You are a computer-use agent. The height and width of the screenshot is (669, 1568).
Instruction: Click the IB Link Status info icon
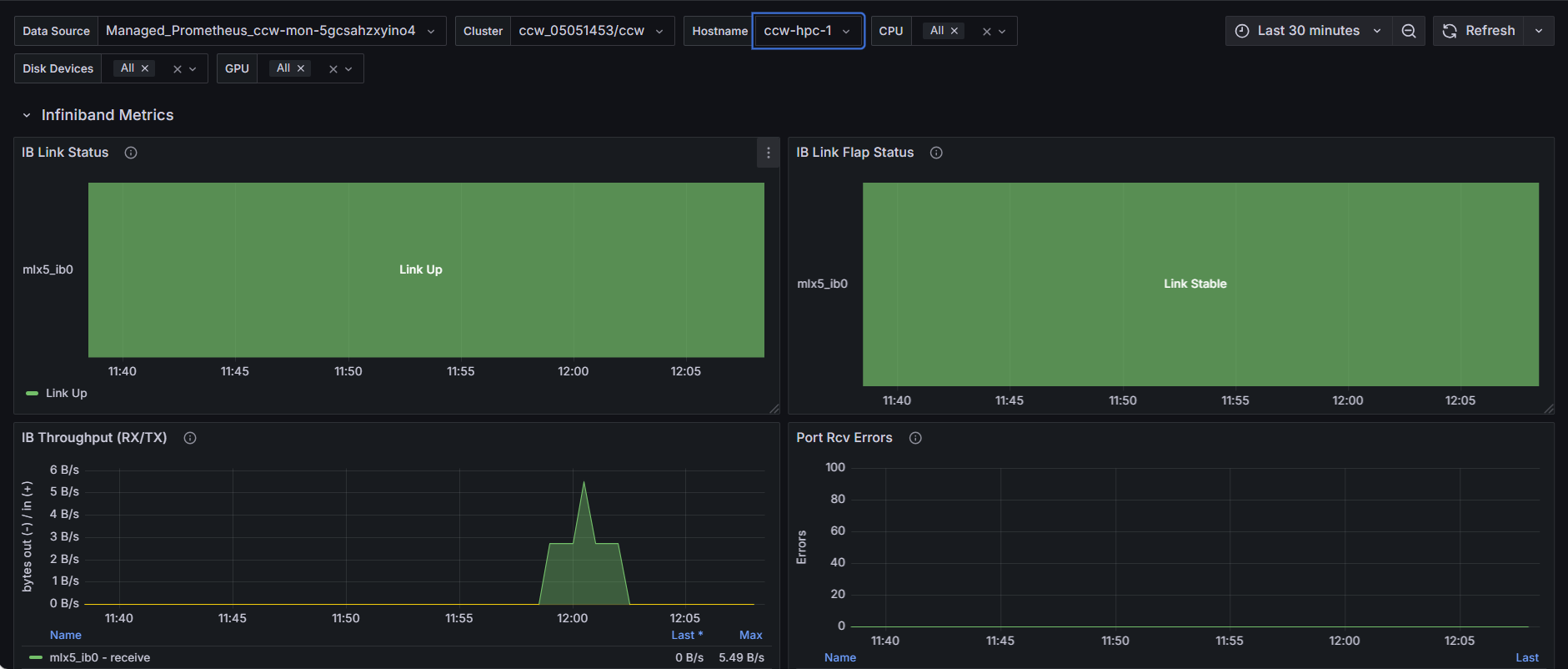click(131, 153)
